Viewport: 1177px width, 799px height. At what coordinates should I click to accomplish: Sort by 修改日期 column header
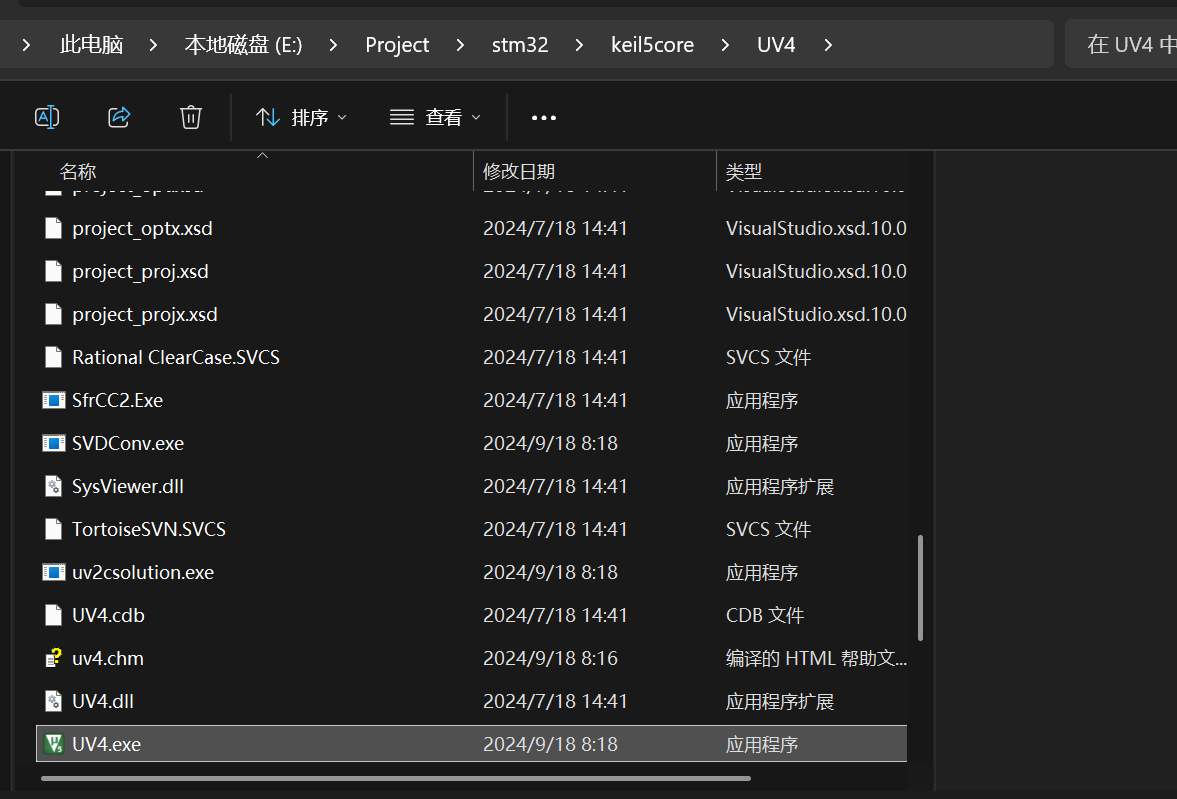coord(519,172)
